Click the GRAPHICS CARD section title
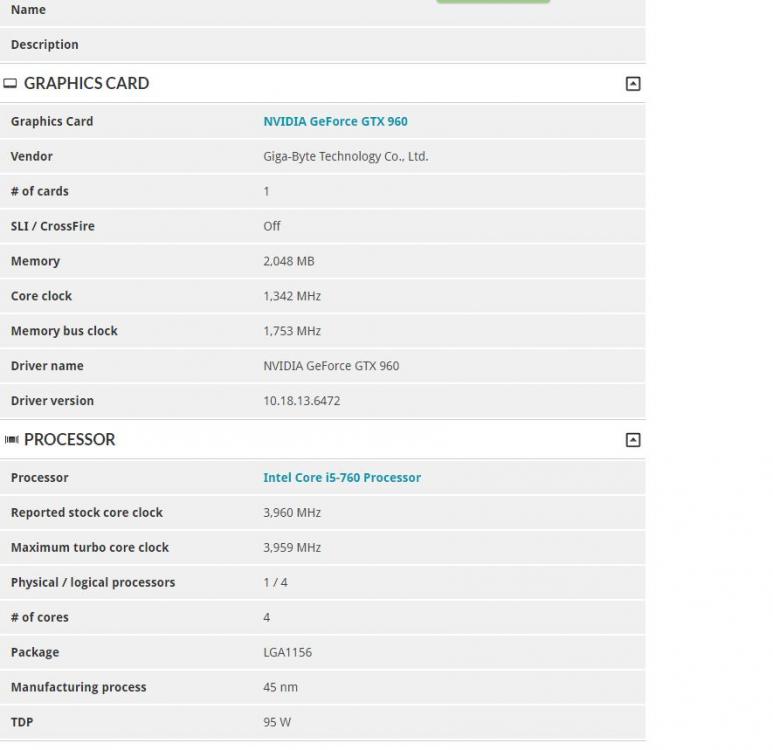This screenshot has width=773, height=750. point(86,84)
